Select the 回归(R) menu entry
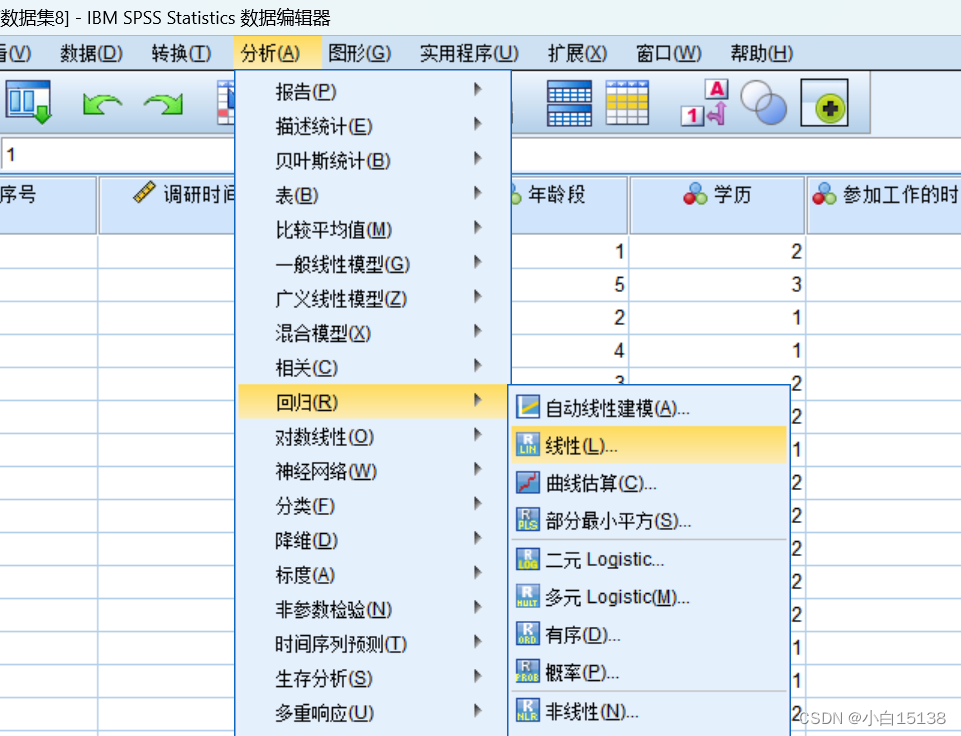This screenshot has width=961, height=736. (373, 401)
